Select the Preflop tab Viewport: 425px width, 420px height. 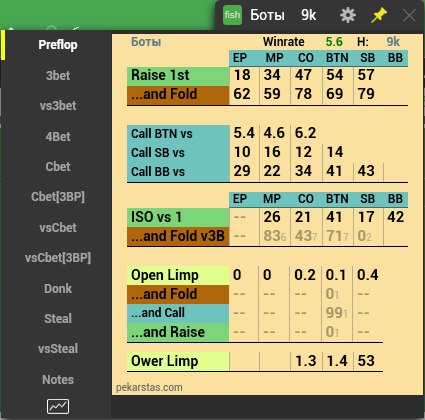coord(58,45)
